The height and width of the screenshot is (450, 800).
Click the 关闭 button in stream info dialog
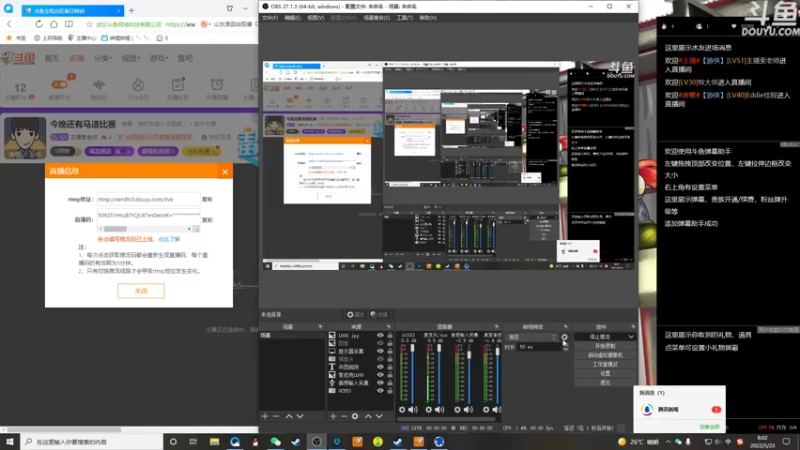(141, 291)
